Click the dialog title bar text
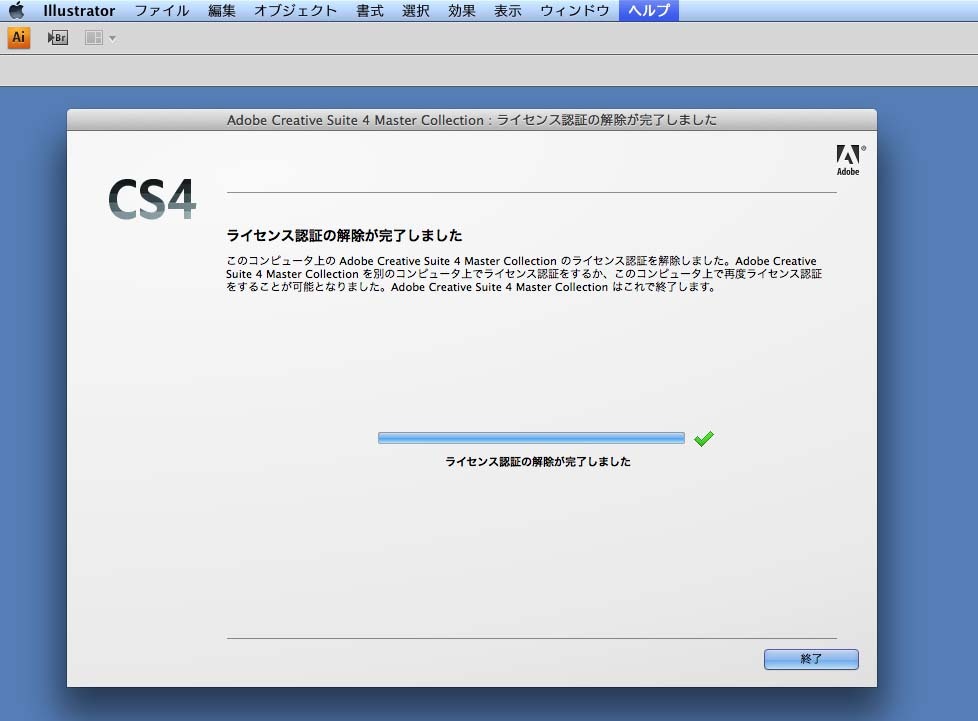The image size is (978, 721). [x=472, y=120]
